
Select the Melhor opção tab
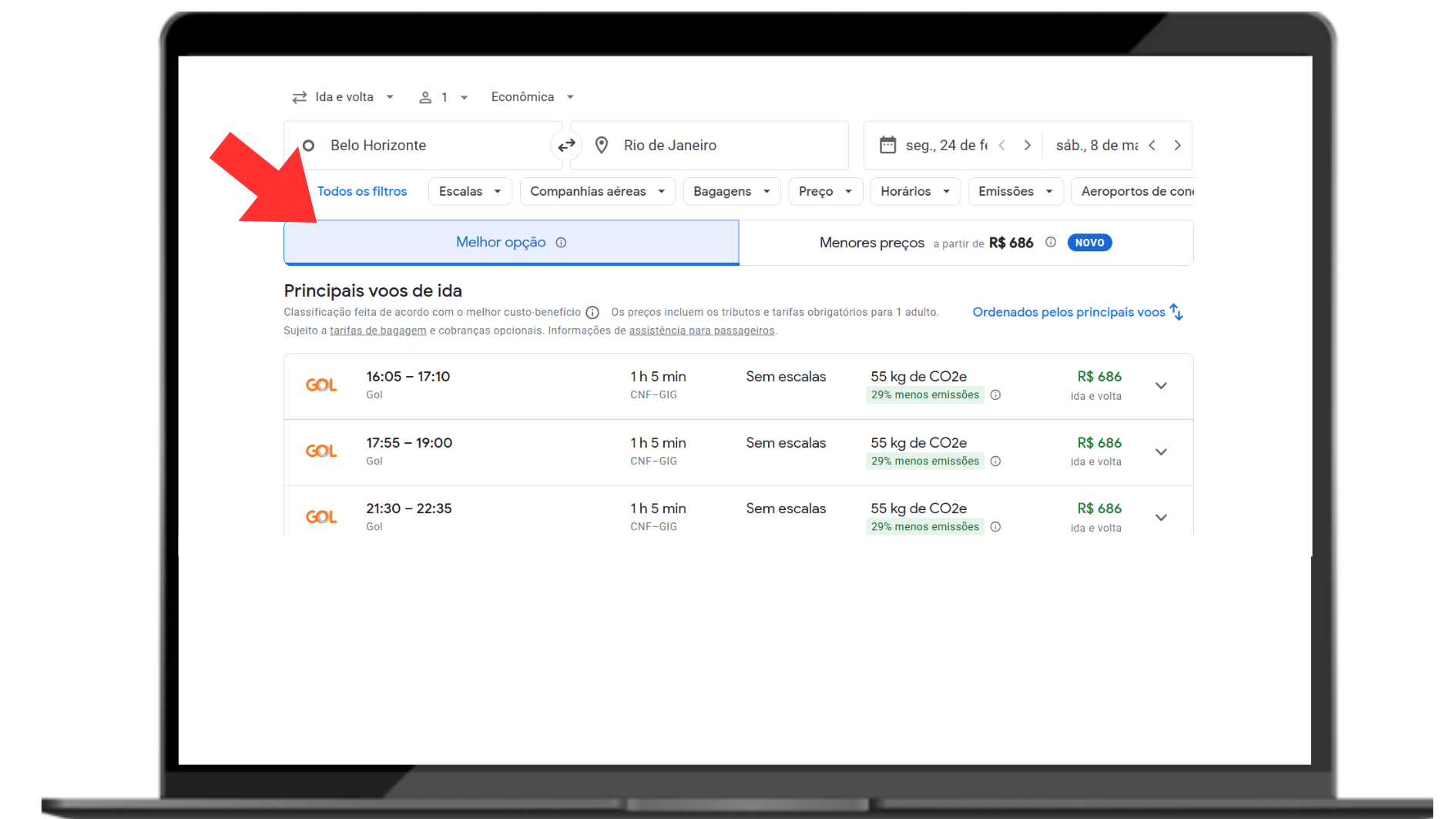tap(501, 243)
